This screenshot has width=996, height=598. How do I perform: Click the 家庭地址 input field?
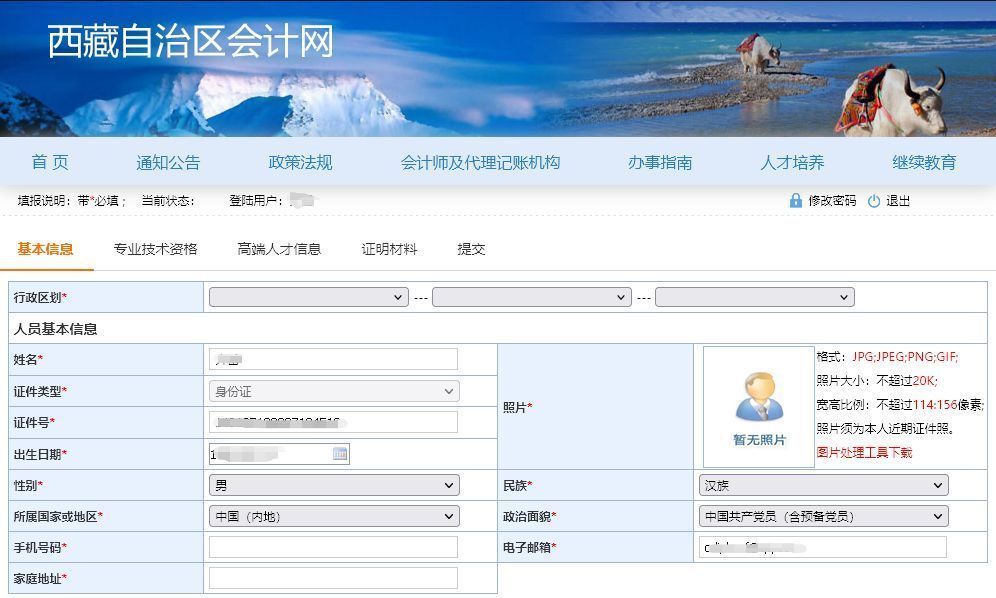333,579
